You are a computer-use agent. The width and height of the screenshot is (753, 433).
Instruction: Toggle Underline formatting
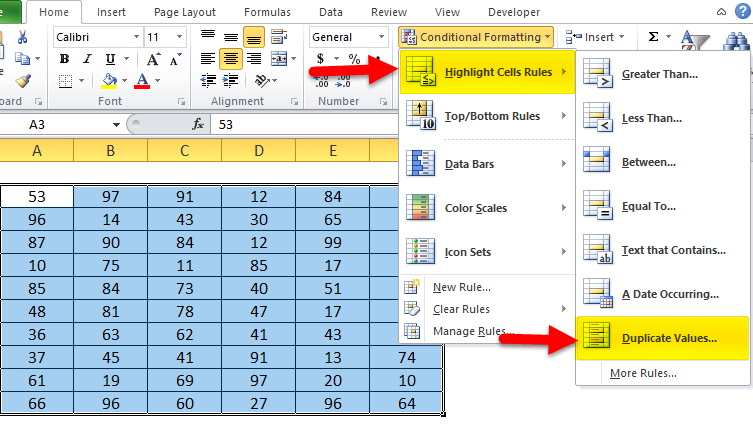pos(110,59)
